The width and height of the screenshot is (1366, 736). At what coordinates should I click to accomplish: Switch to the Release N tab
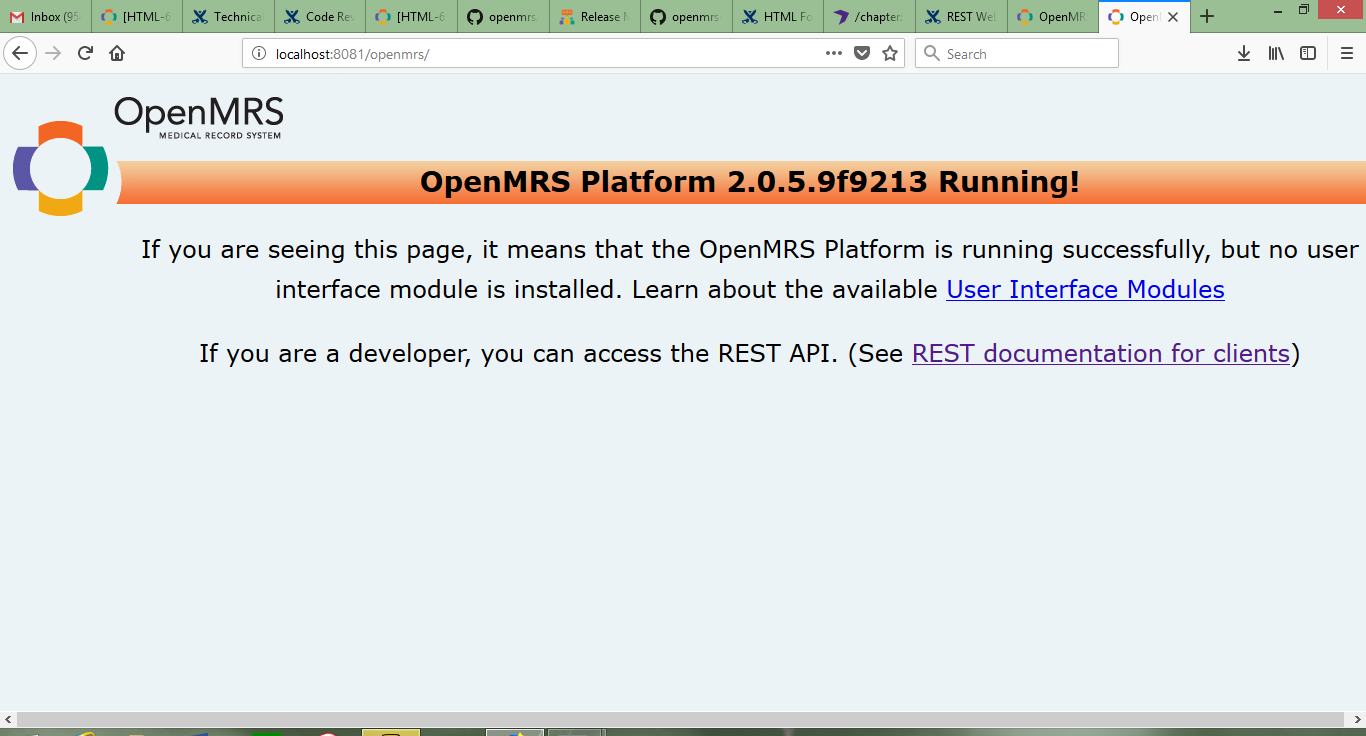point(594,17)
